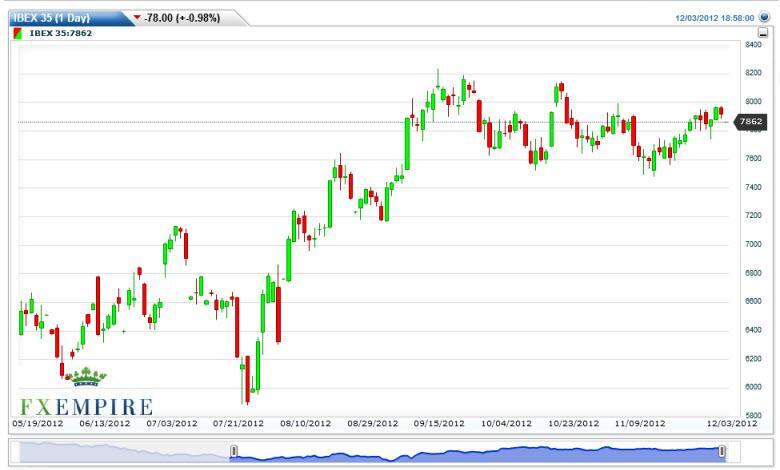Click the red down-arrow change indicator
The image size is (780, 470).
137,17
